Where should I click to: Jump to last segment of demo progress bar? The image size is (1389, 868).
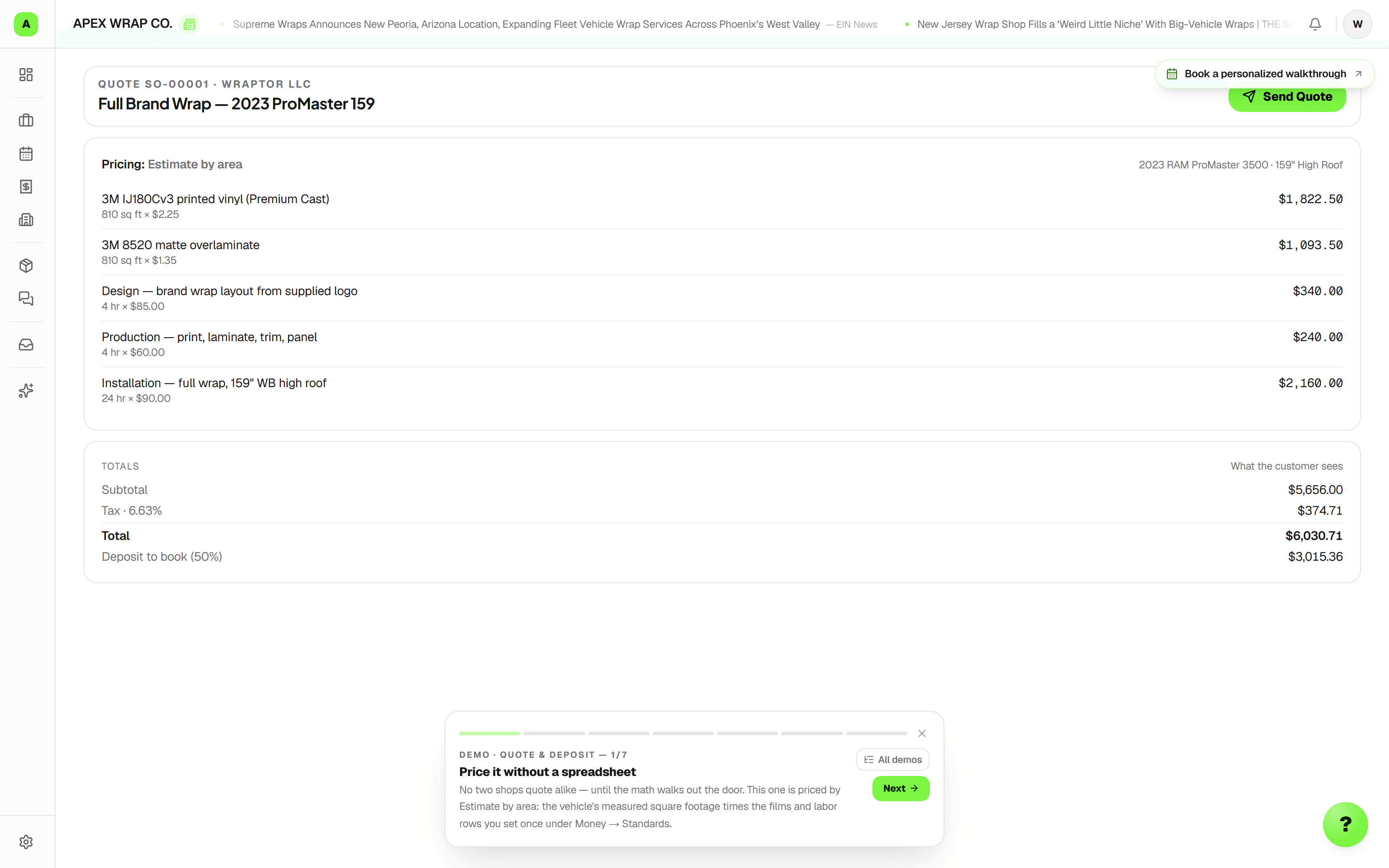coord(876,733)
